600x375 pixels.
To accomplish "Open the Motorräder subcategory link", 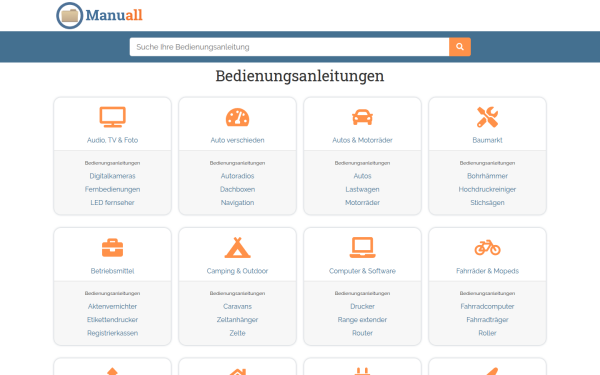I will coord(362,202).
